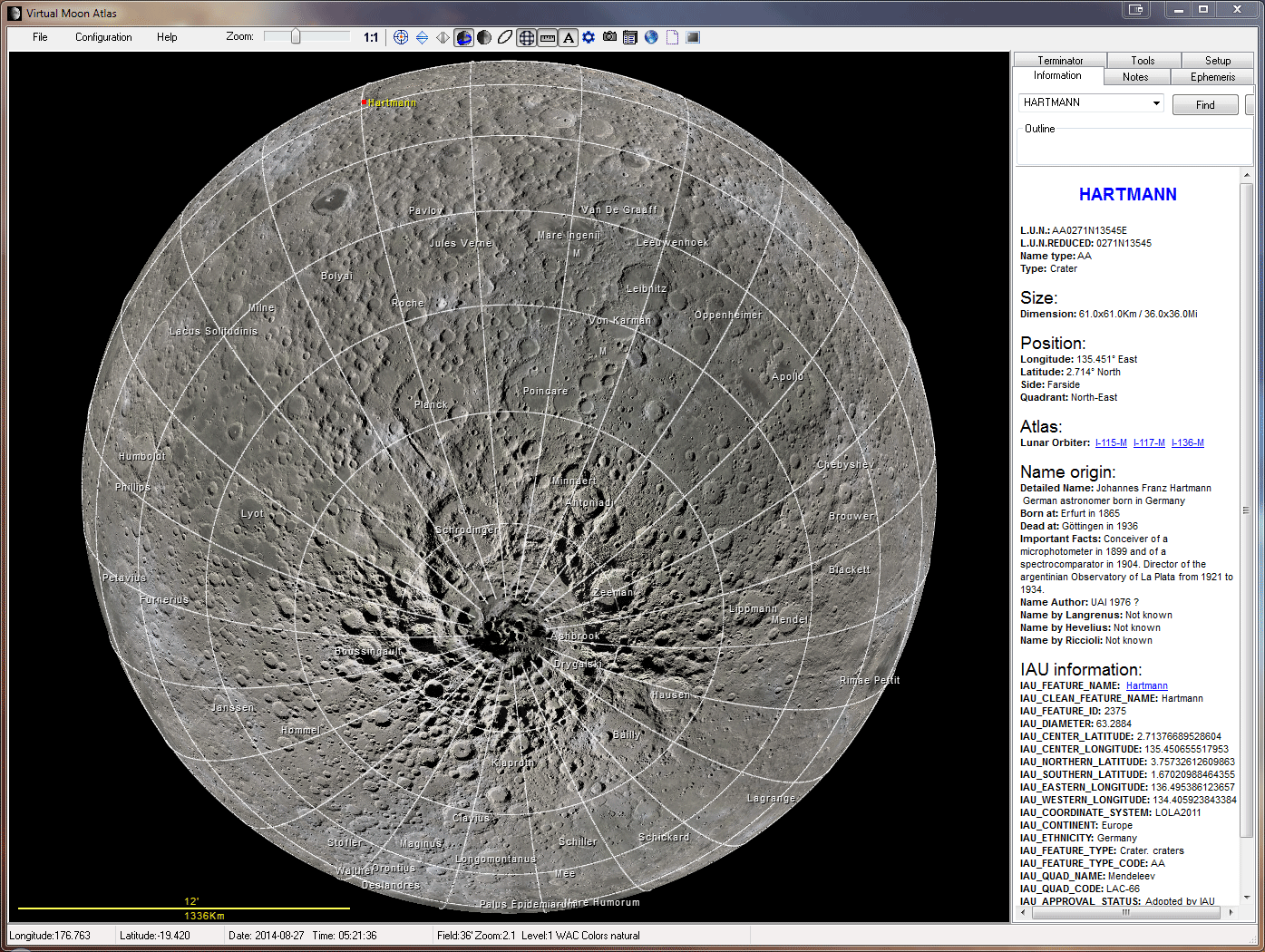The image size is (1265, 952).
Task: Switch to the Ephemeris tab
Action: point(1212,77)
